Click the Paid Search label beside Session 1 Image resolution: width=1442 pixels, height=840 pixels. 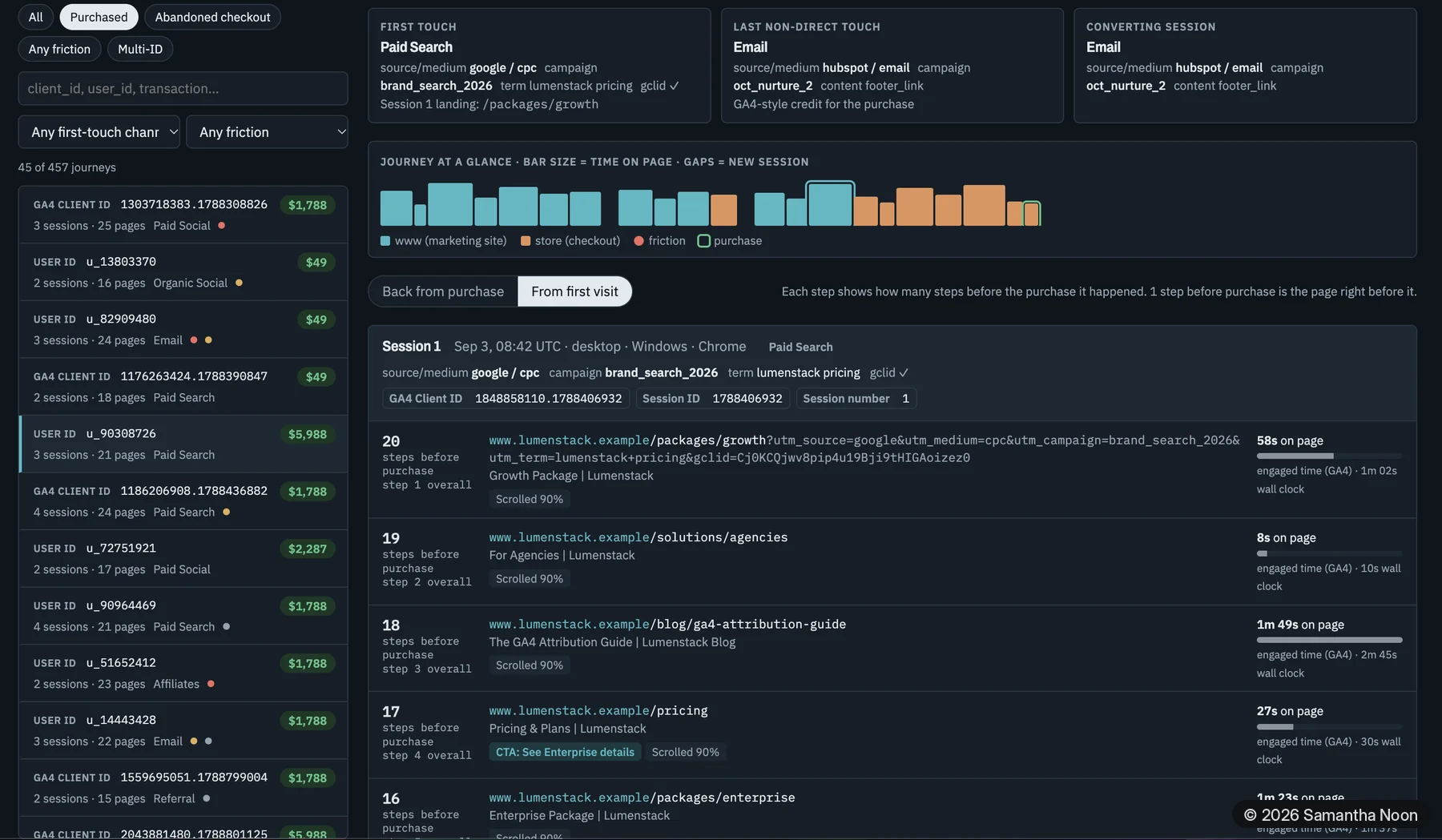click(x=800, y=347)
